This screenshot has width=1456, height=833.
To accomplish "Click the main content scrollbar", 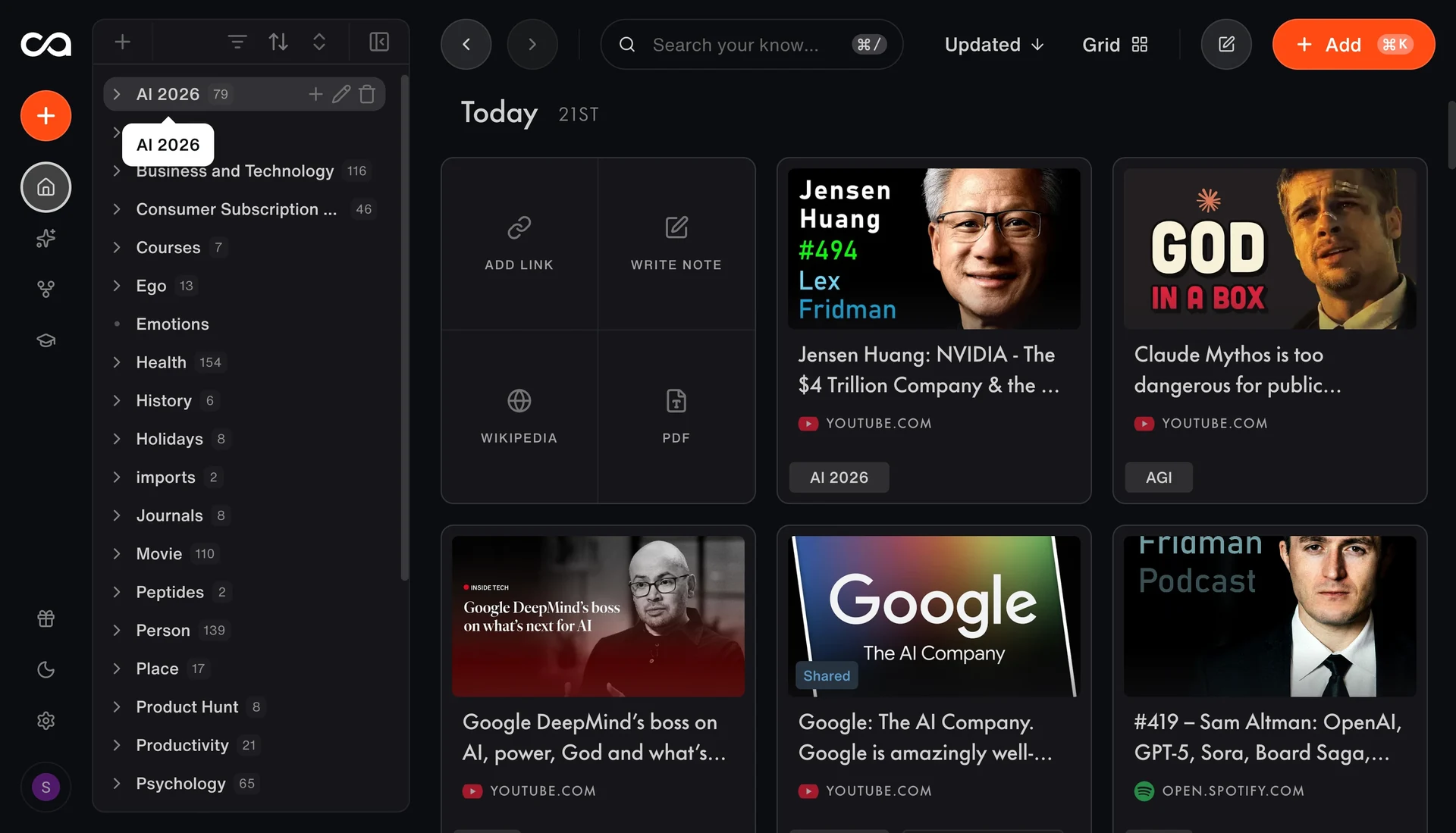I will click(1451, 135).
